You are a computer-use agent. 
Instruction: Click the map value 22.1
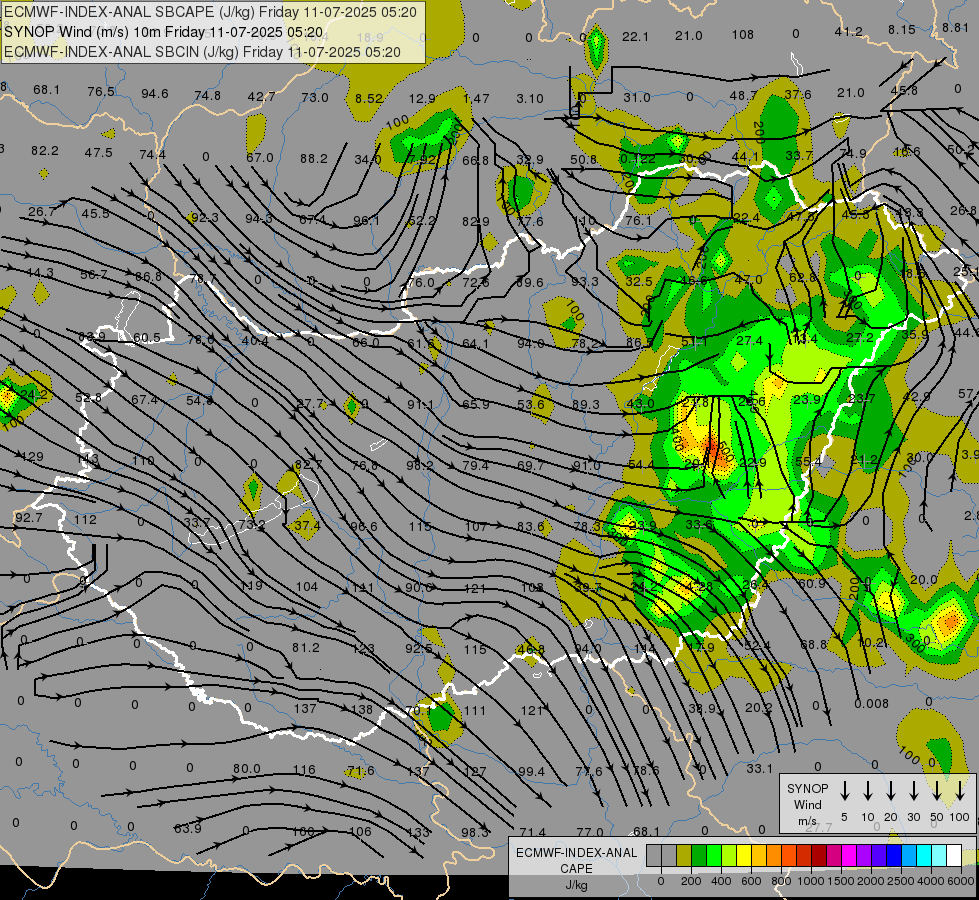(x=635, y=37)
